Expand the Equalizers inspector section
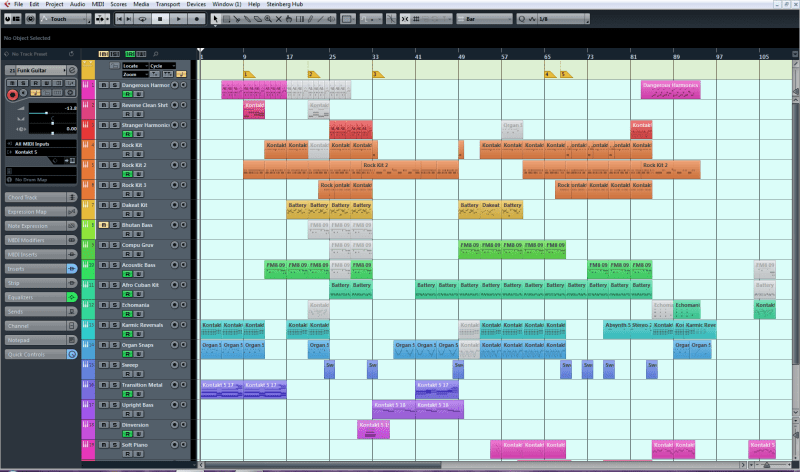 click(x=41, y=297)
